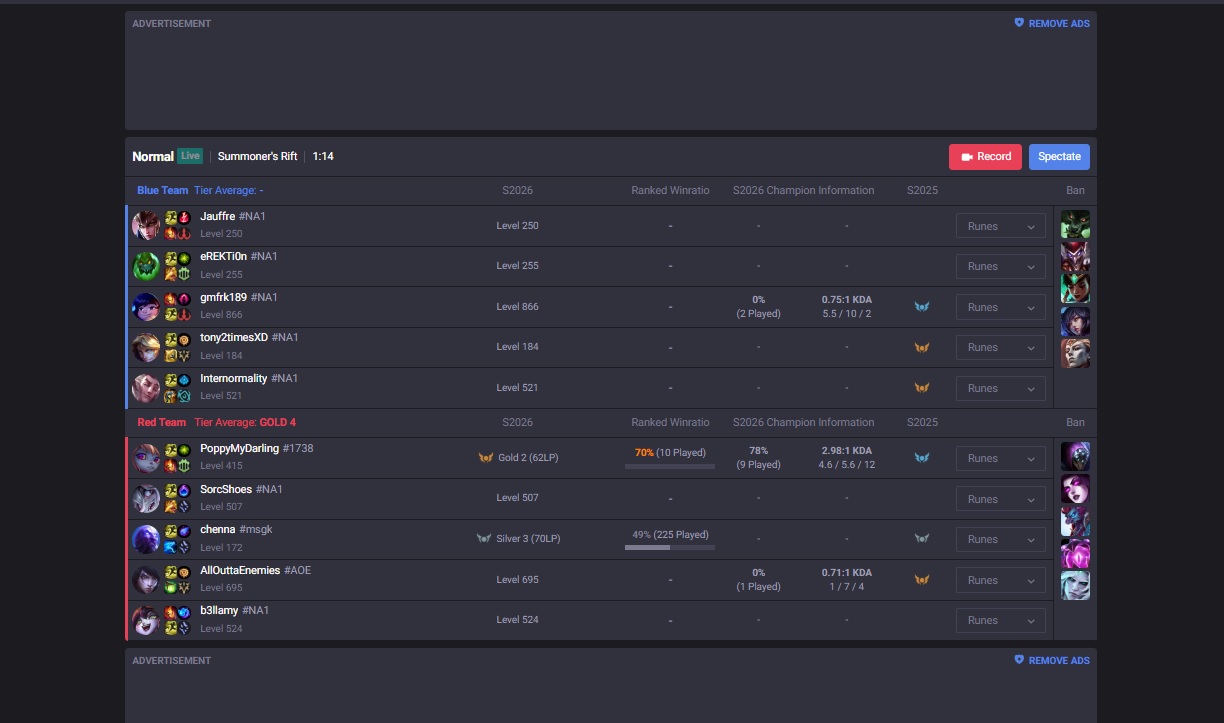Spectate the live game
Viewport: 1224px width, 723px height.
(1059, 157)
